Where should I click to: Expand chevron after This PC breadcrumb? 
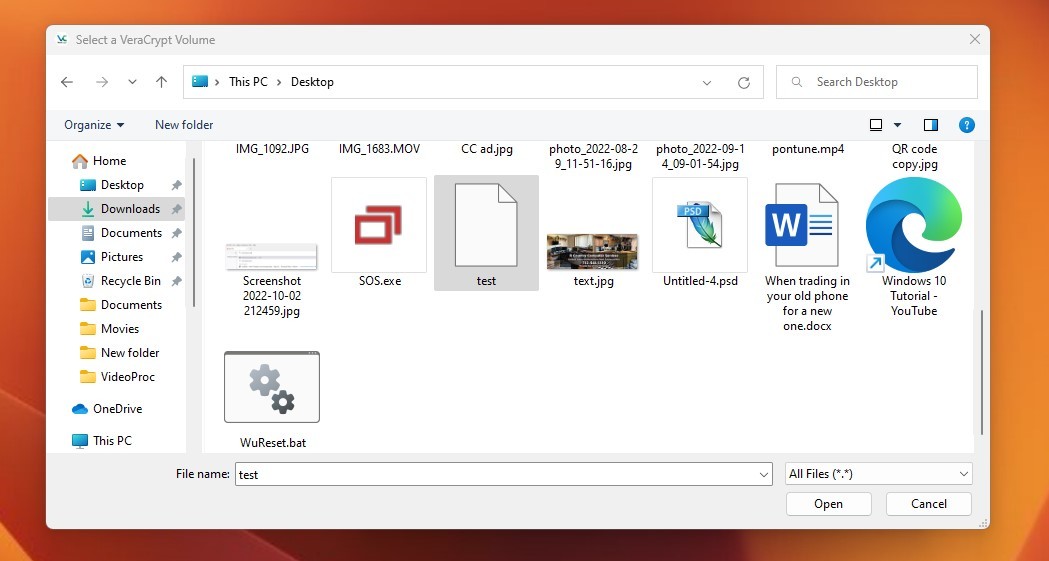pyautogui.click(x=279, y=82)
